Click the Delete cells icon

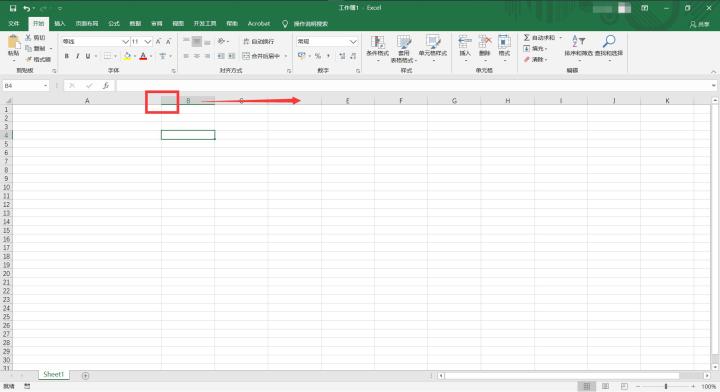485,42
